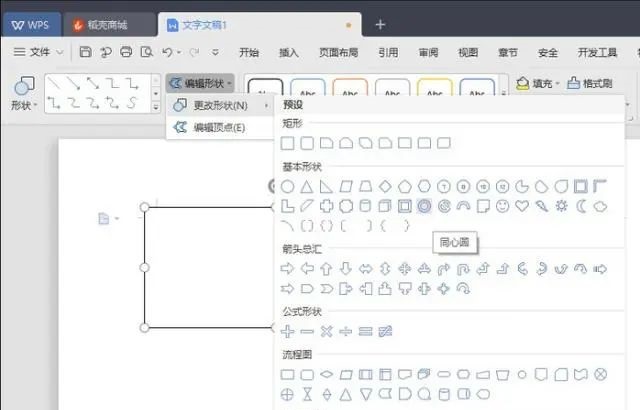Open the 编辑形状 dropdown

tap(200, 84)
